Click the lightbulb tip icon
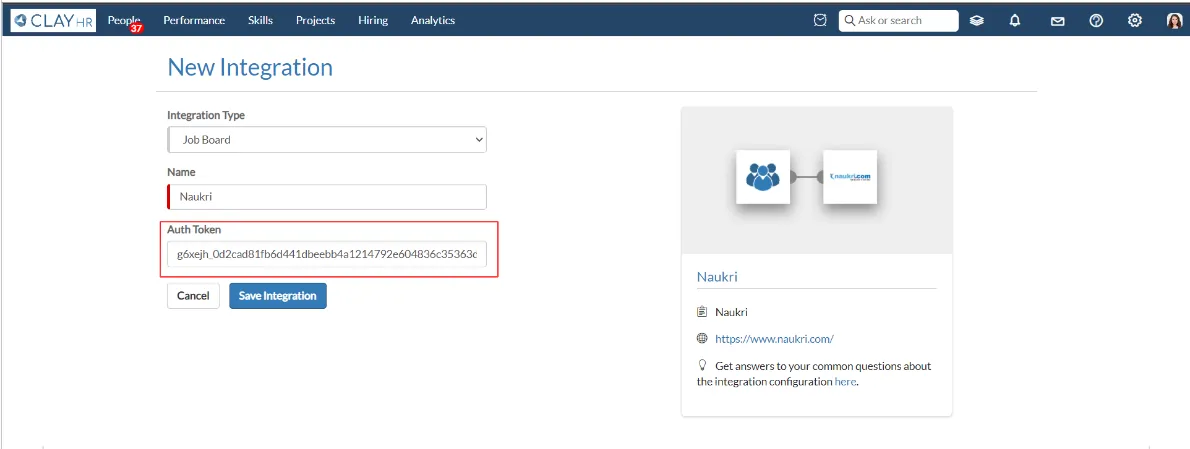The width and height of the screenshot is (1190, 449). (x=702, y=365)
